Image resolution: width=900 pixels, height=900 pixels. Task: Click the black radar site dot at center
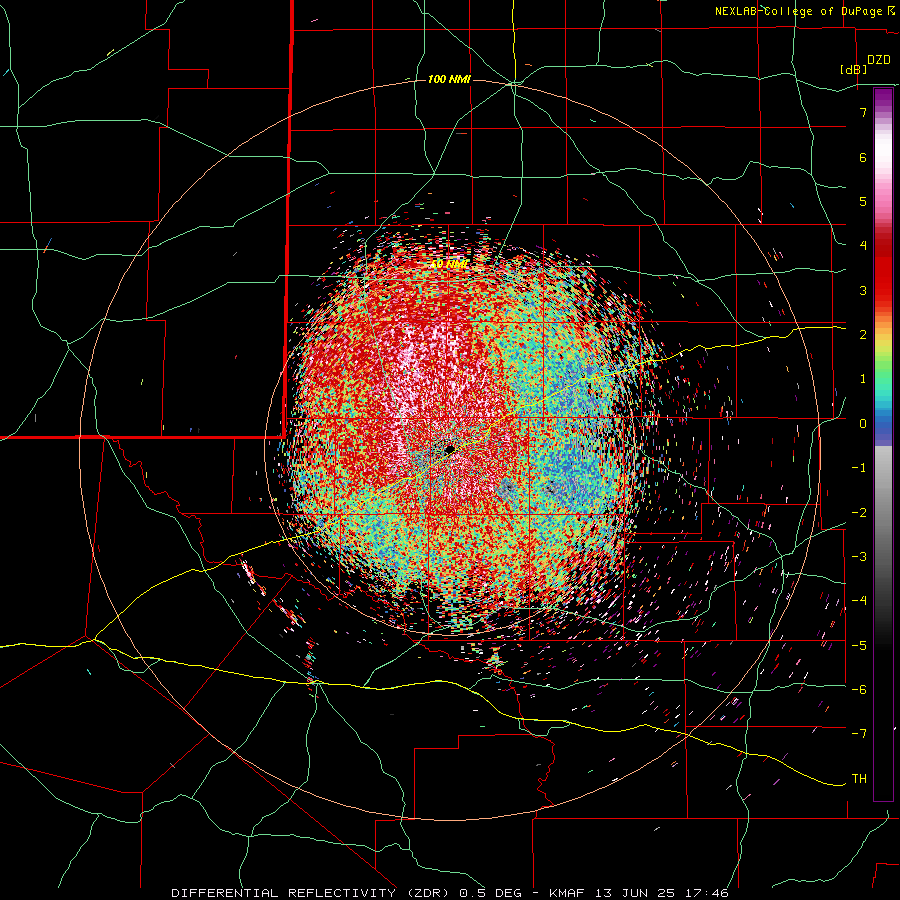pos(450,449)
